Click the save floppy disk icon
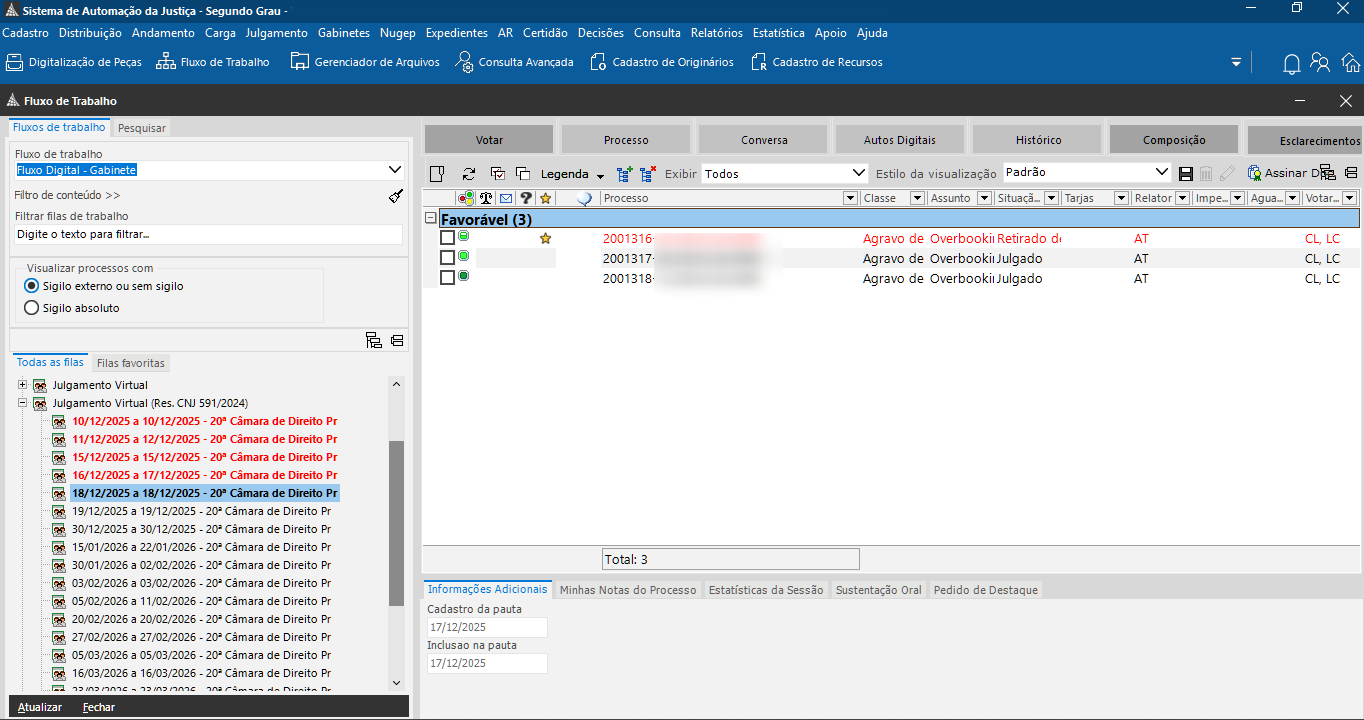1364x720 pixels. [1186, 174]
